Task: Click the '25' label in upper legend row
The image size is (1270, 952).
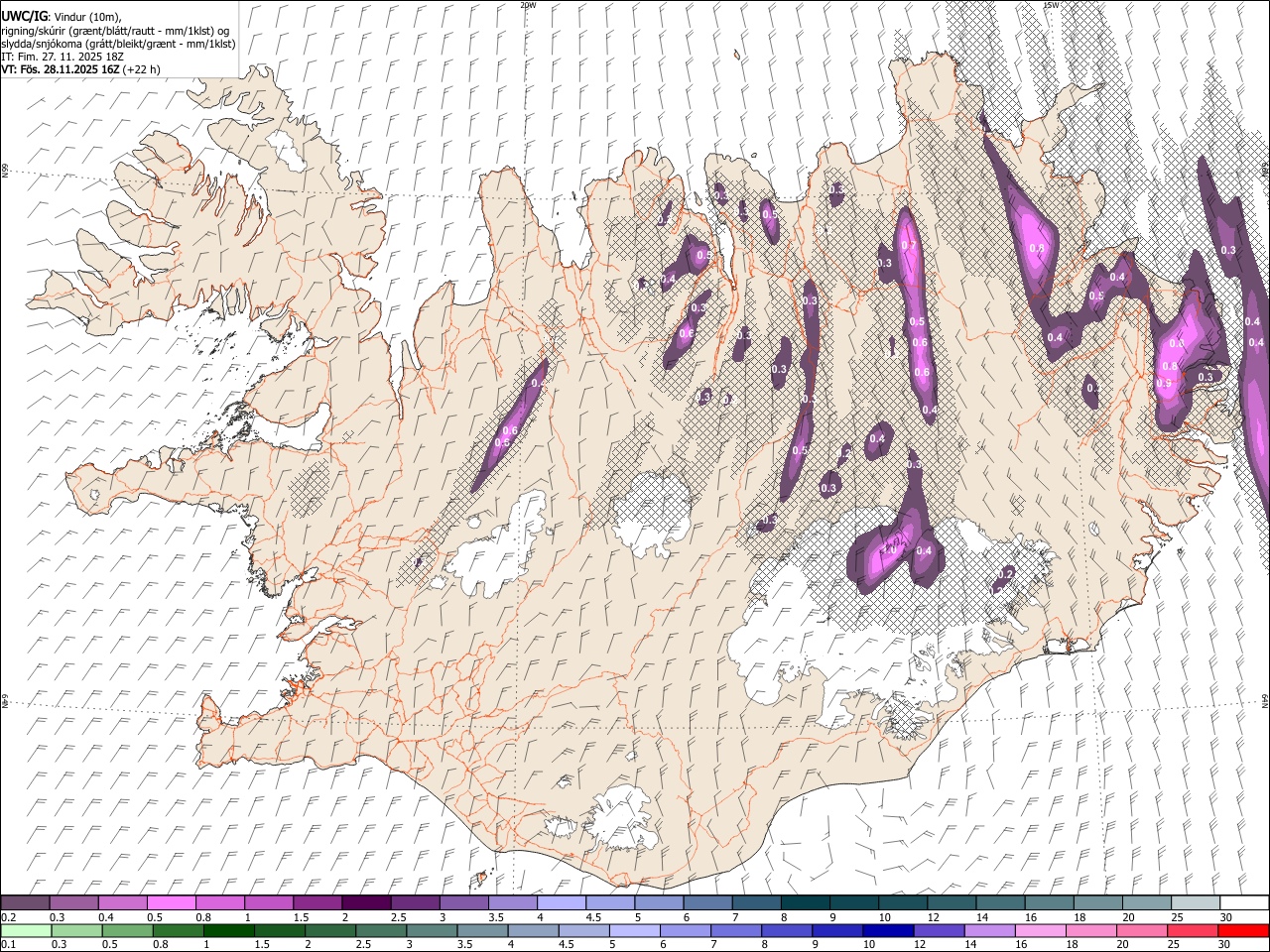Action: (1176, 917)
